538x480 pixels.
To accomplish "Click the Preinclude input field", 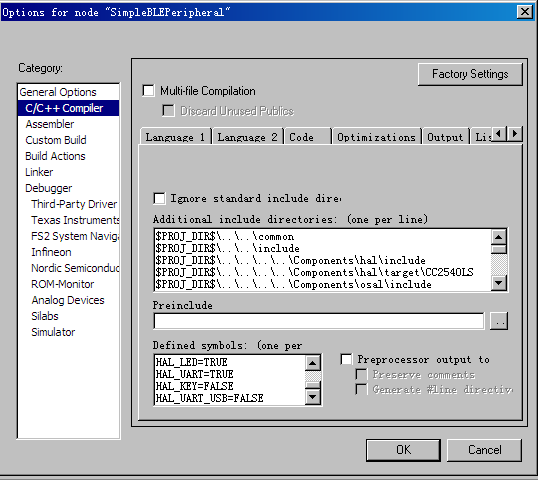I will pyautogui.click(x=319, y=321).
